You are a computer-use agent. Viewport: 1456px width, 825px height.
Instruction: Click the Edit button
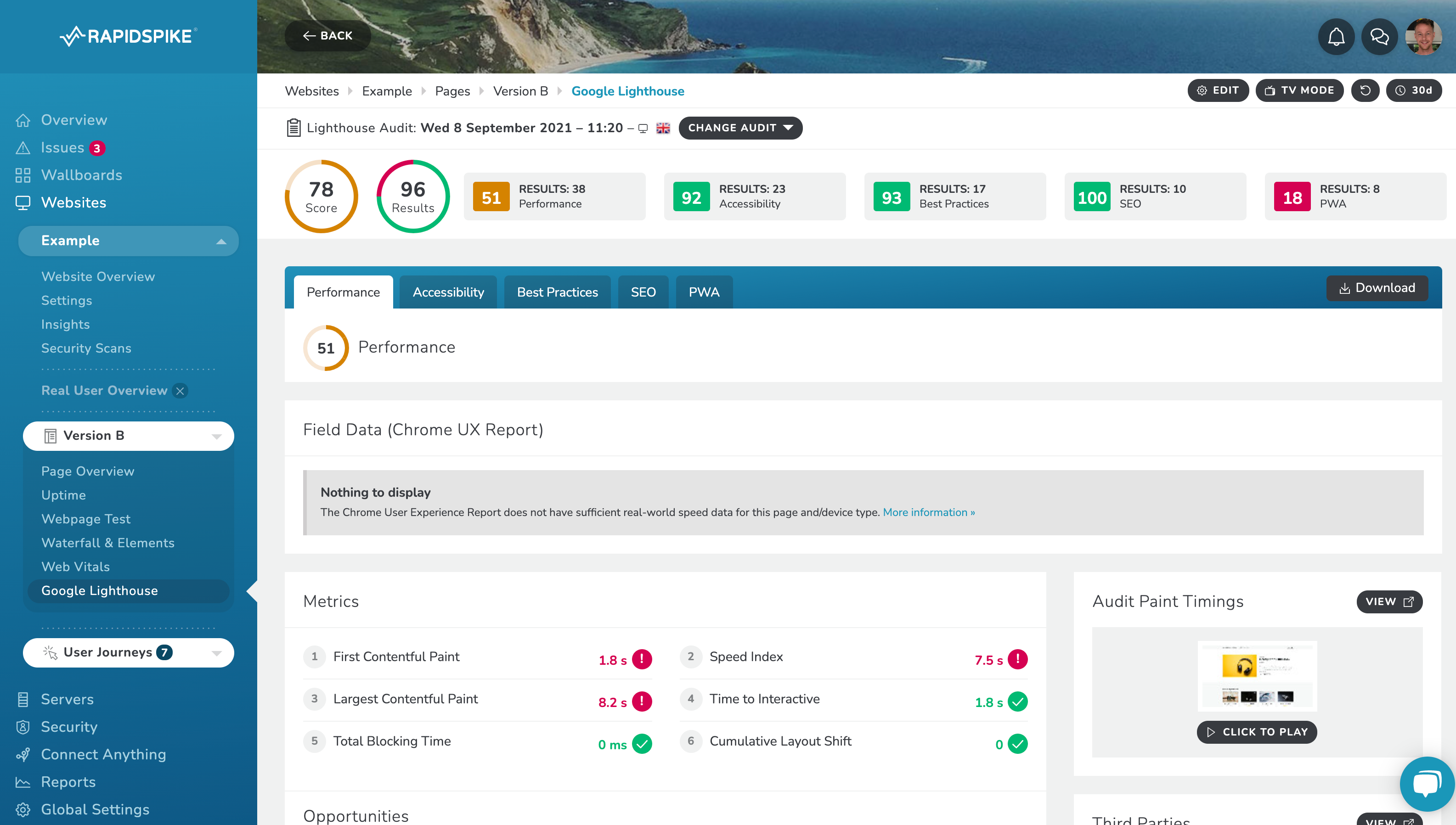click(1218, 90)
